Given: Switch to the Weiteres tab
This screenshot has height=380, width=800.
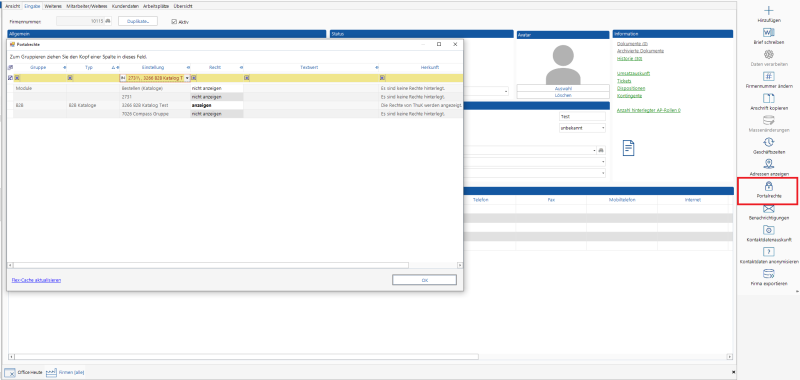Looking at the screenshot, I should pos(54,6).
